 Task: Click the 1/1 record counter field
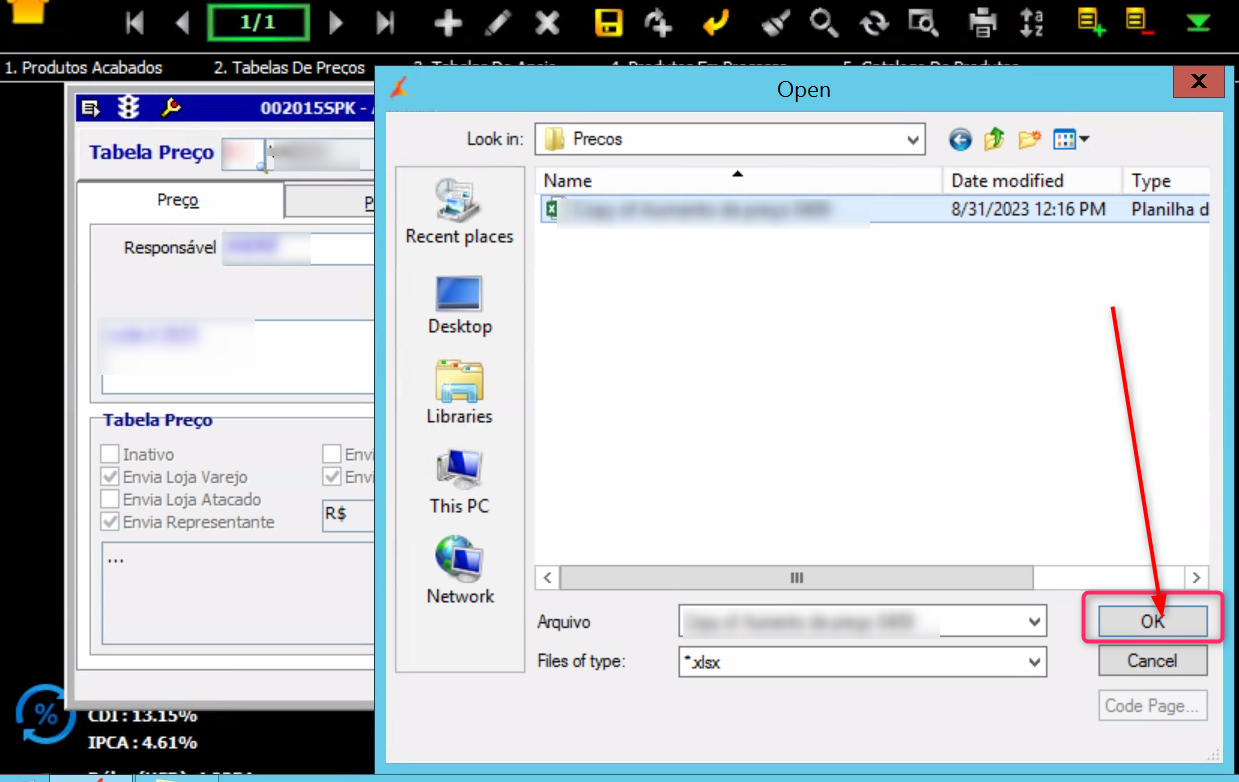[258, 22]
